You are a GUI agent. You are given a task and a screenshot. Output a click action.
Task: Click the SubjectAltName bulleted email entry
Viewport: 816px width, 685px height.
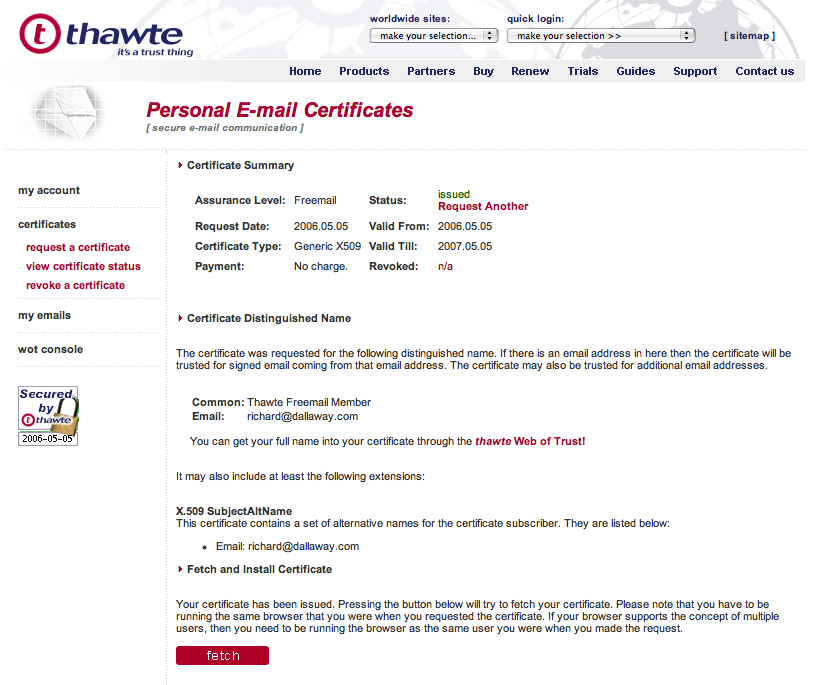288,547
